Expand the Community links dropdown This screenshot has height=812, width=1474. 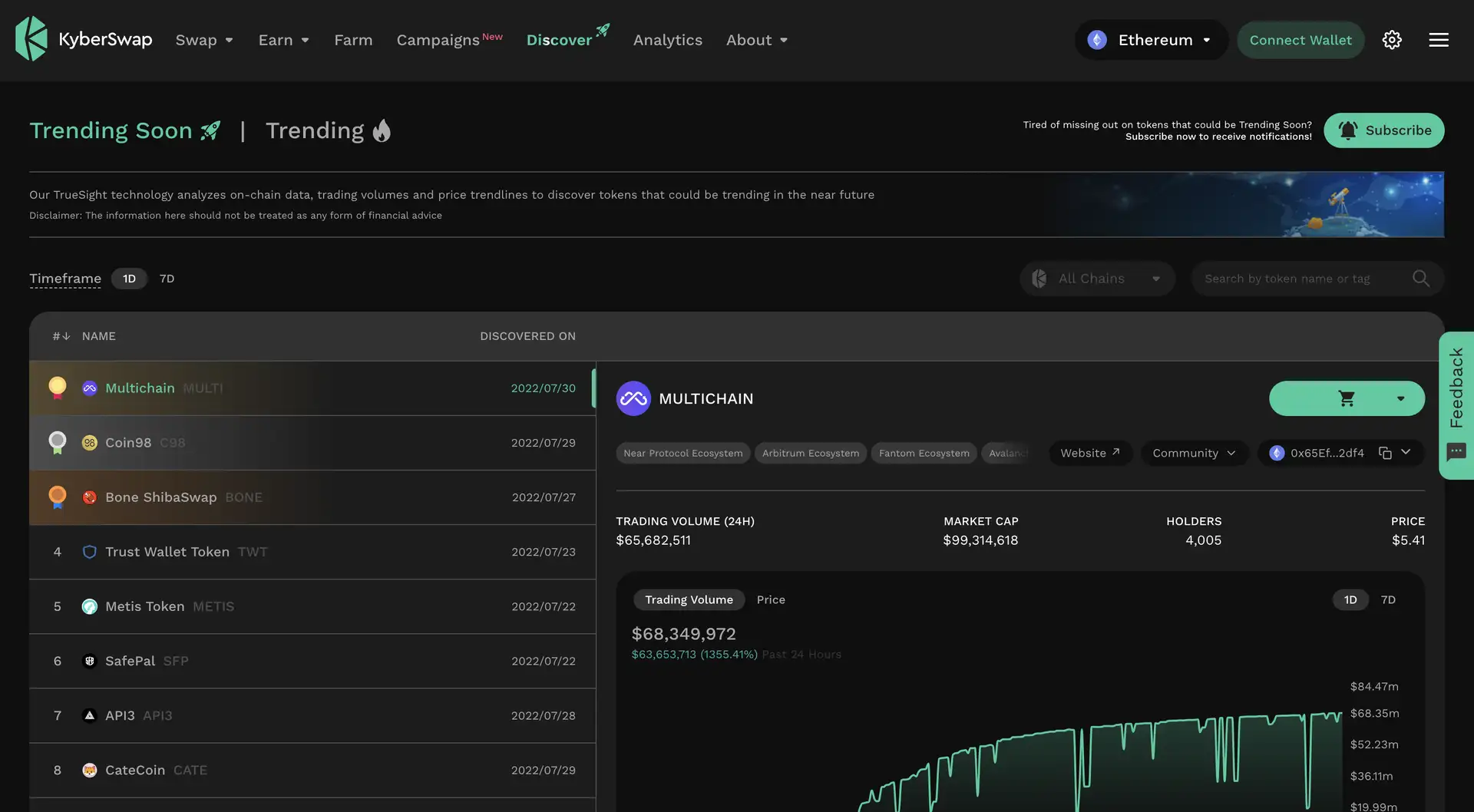(1194, 453)
